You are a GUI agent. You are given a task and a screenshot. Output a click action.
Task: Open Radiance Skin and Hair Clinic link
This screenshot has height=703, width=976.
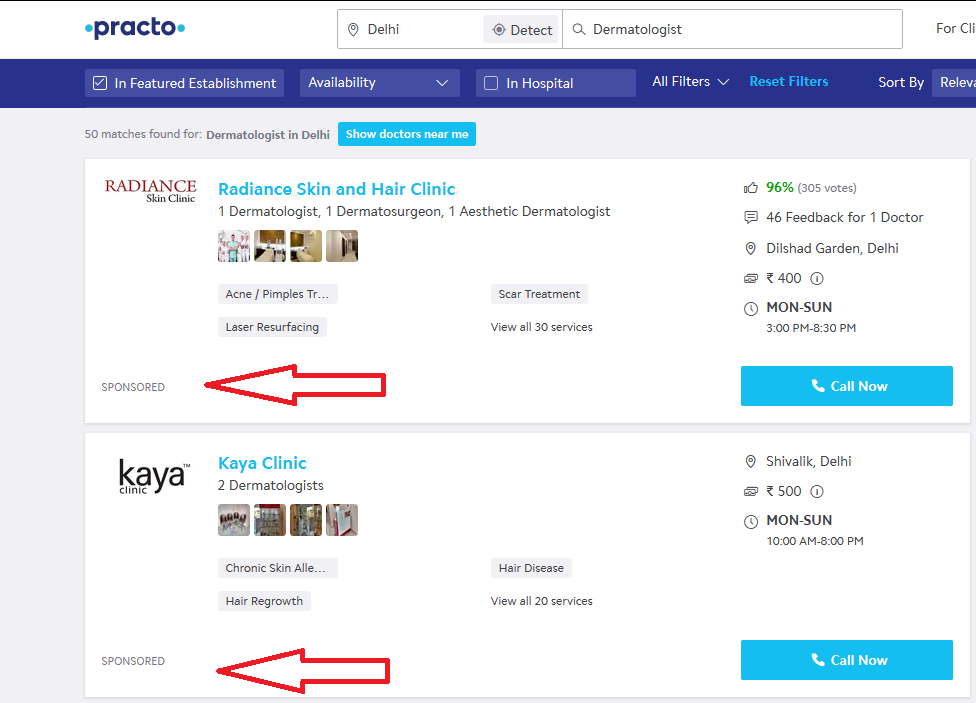point(337,189)
